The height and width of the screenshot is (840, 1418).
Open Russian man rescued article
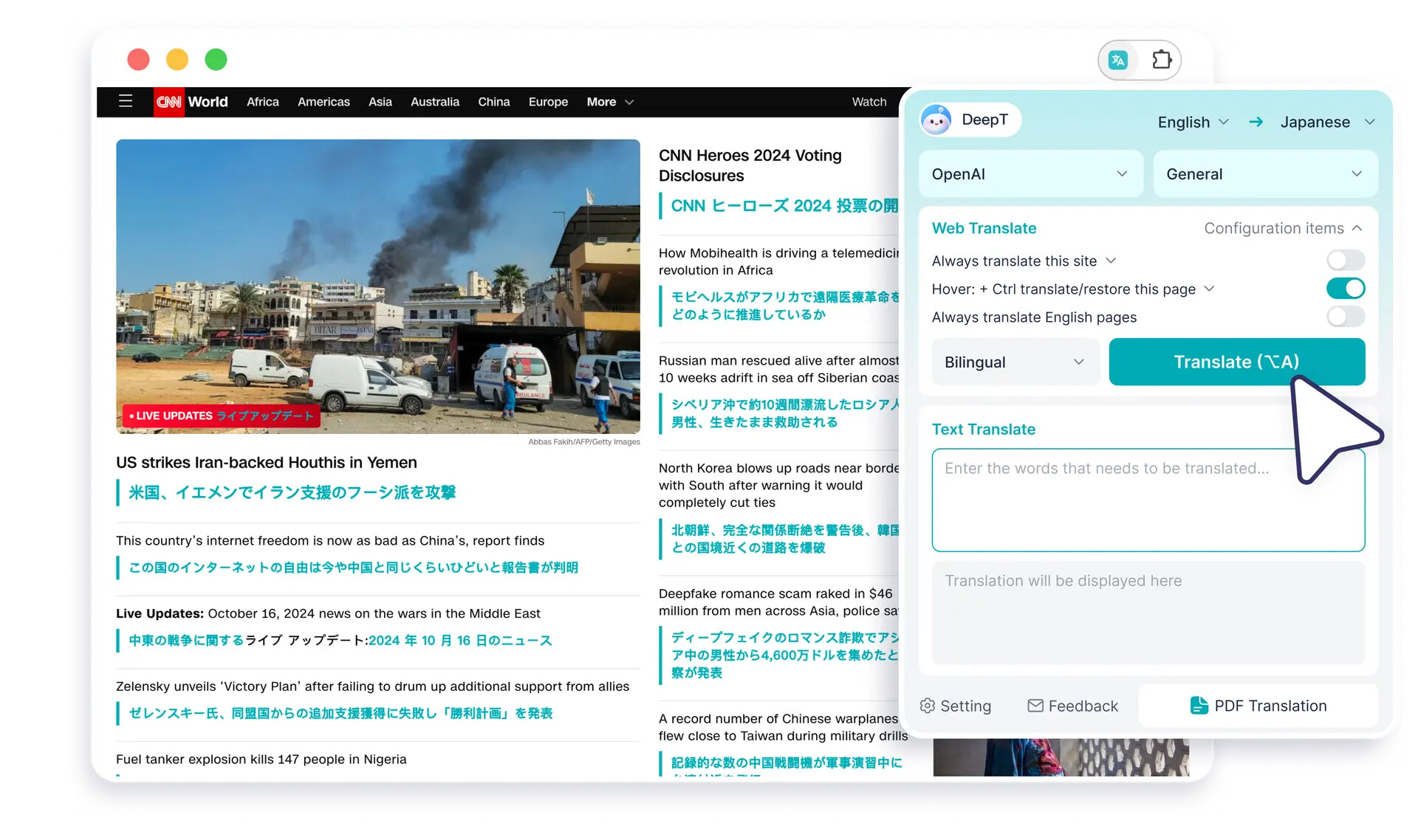click(779, 369)
